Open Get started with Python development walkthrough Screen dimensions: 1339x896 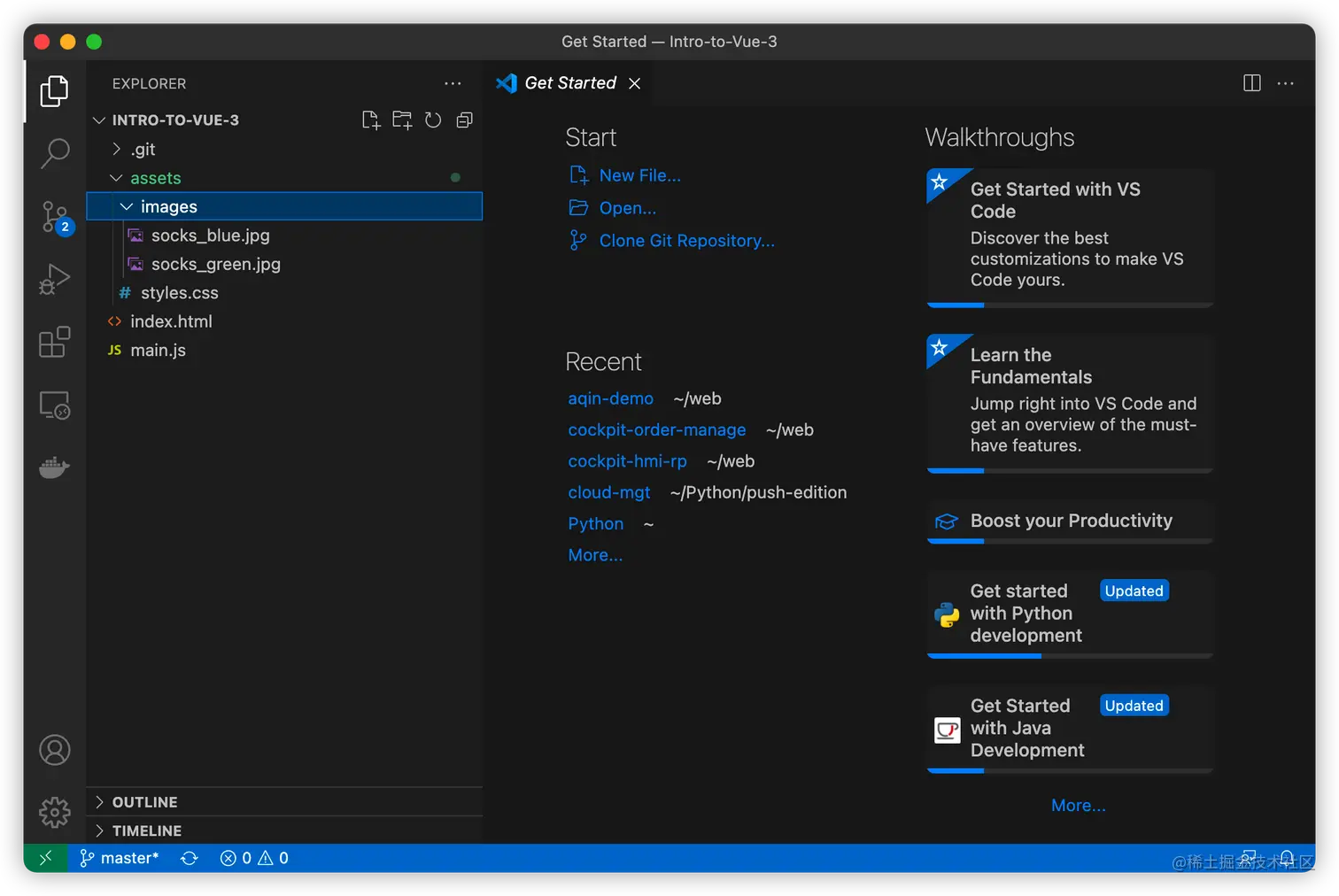(1070, 614)
